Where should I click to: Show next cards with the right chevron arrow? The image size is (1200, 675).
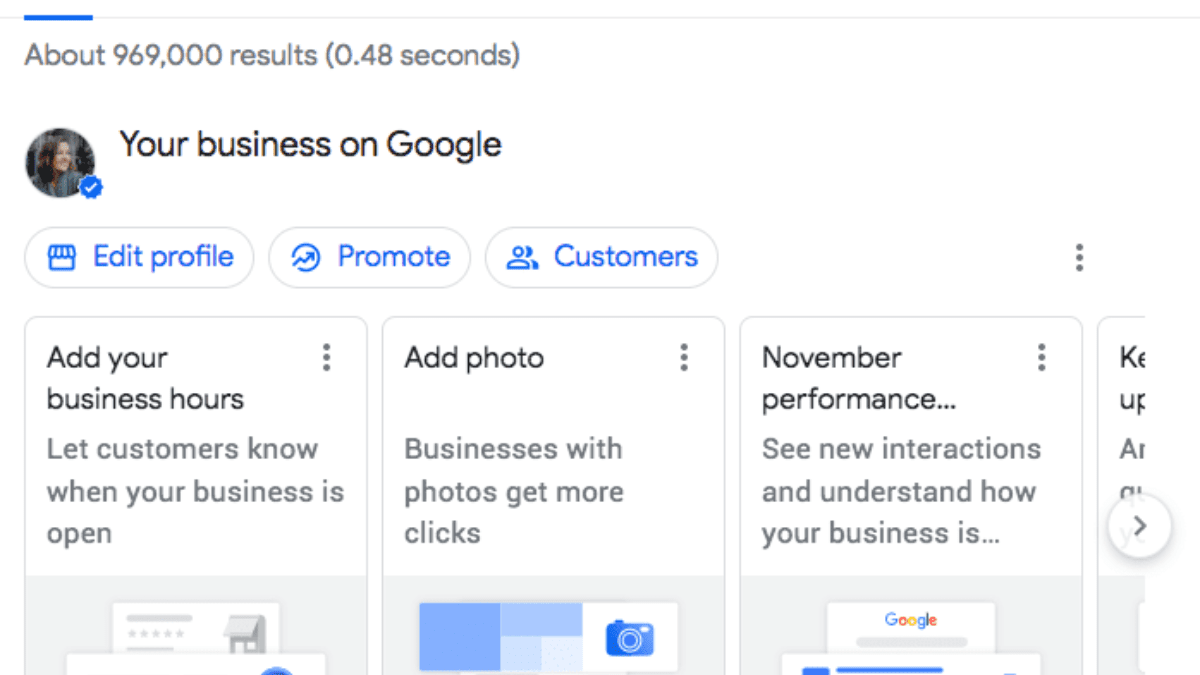click(1139, 525)
